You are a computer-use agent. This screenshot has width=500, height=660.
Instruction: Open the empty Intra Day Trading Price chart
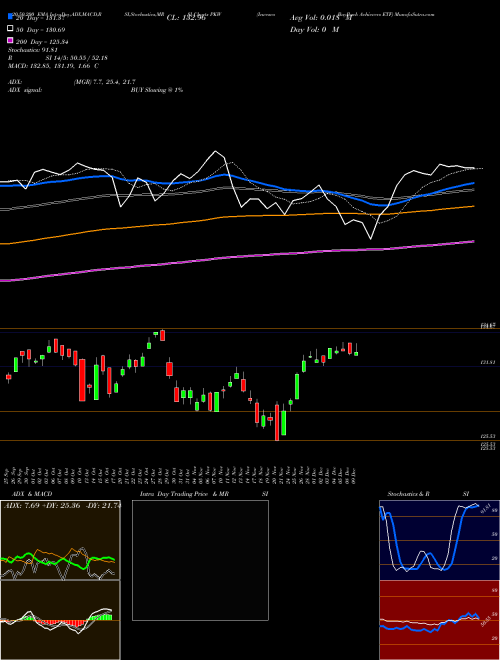(200, 560)
